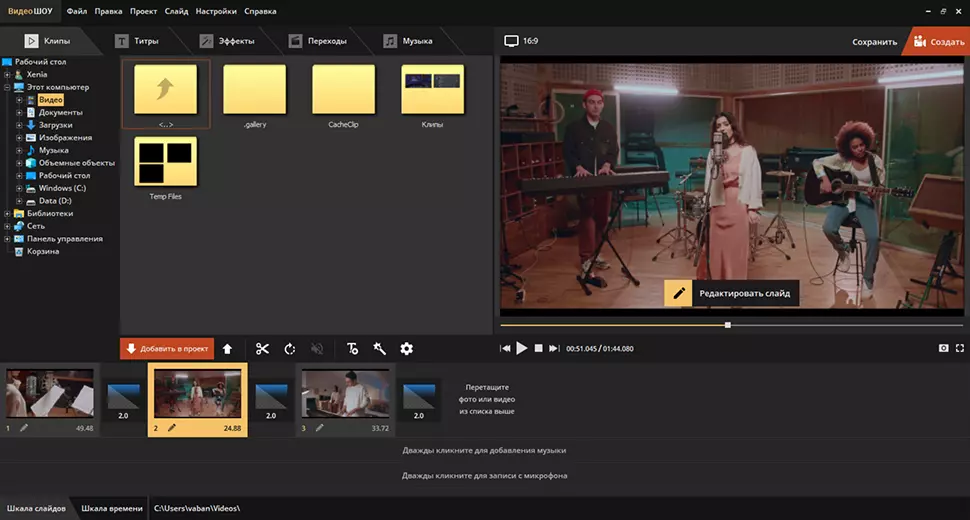Play the video preview
The image size is (970, 520).
pos(521,348)
